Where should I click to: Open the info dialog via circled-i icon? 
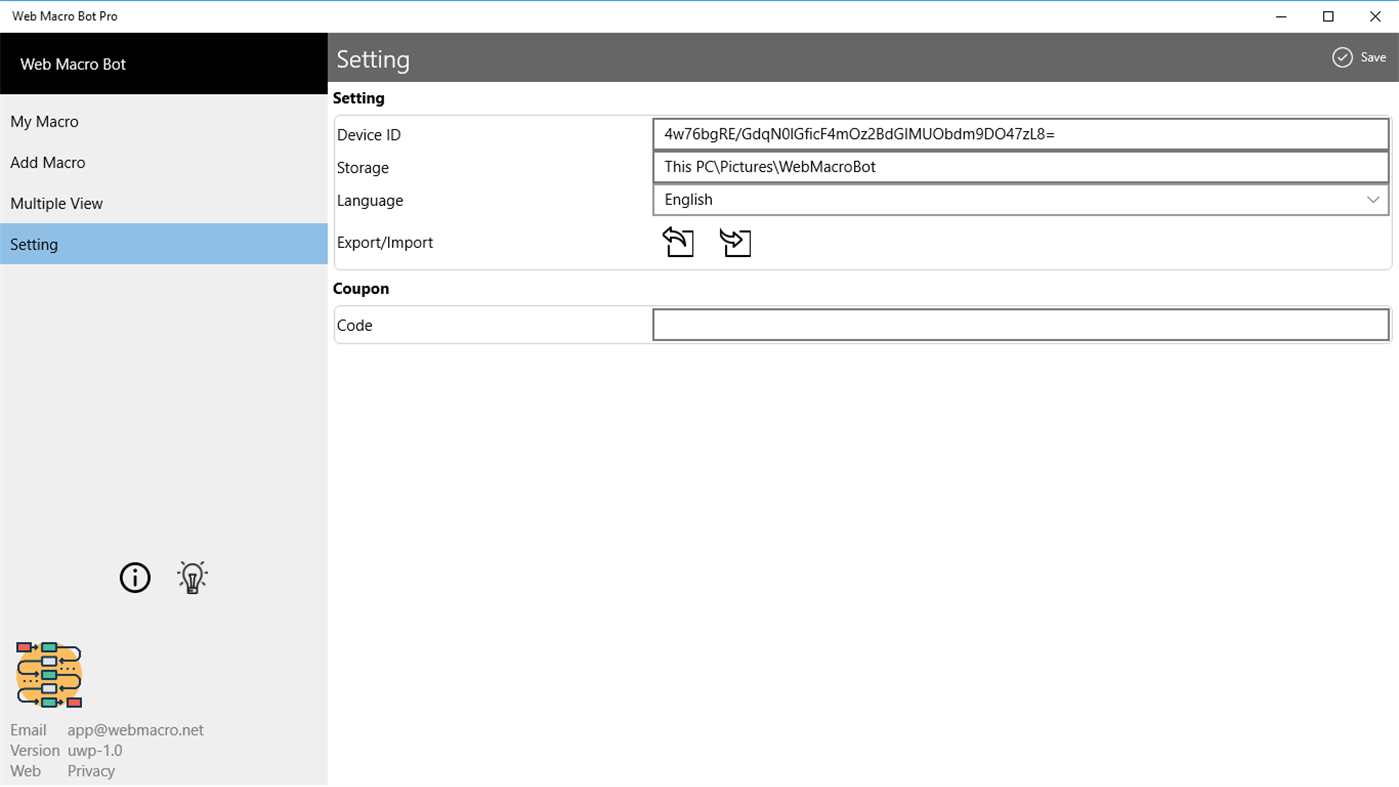[134, 577]
